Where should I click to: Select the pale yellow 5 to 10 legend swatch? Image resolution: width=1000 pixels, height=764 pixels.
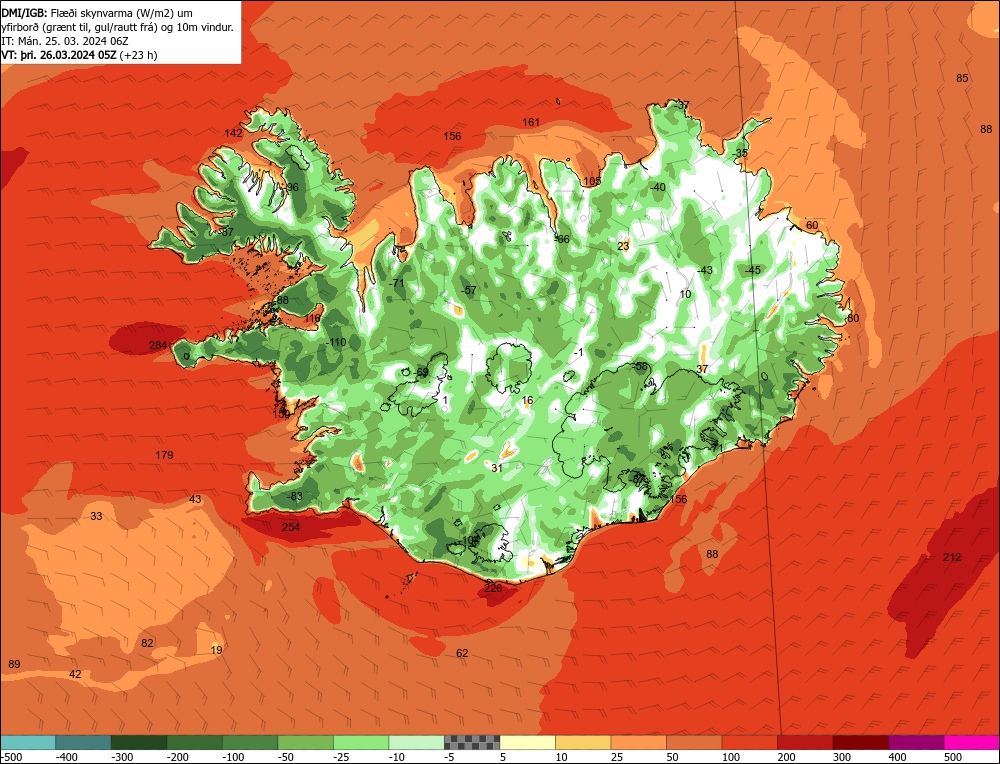click(527, 742)
